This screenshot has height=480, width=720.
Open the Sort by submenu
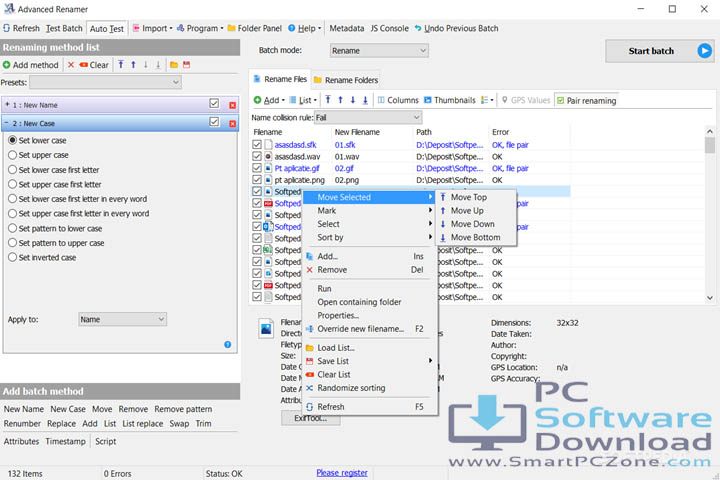(x=370, y=237)
